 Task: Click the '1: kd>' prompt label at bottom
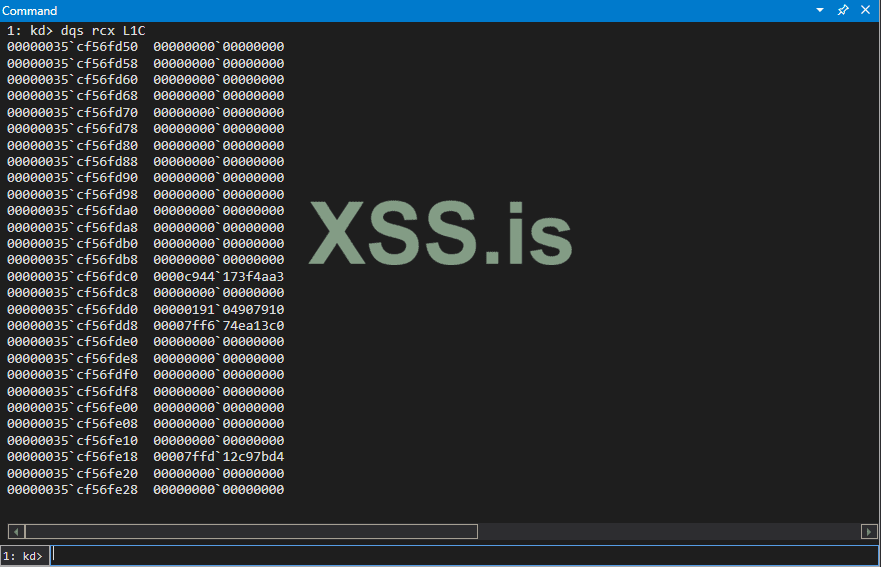[23, 556]
